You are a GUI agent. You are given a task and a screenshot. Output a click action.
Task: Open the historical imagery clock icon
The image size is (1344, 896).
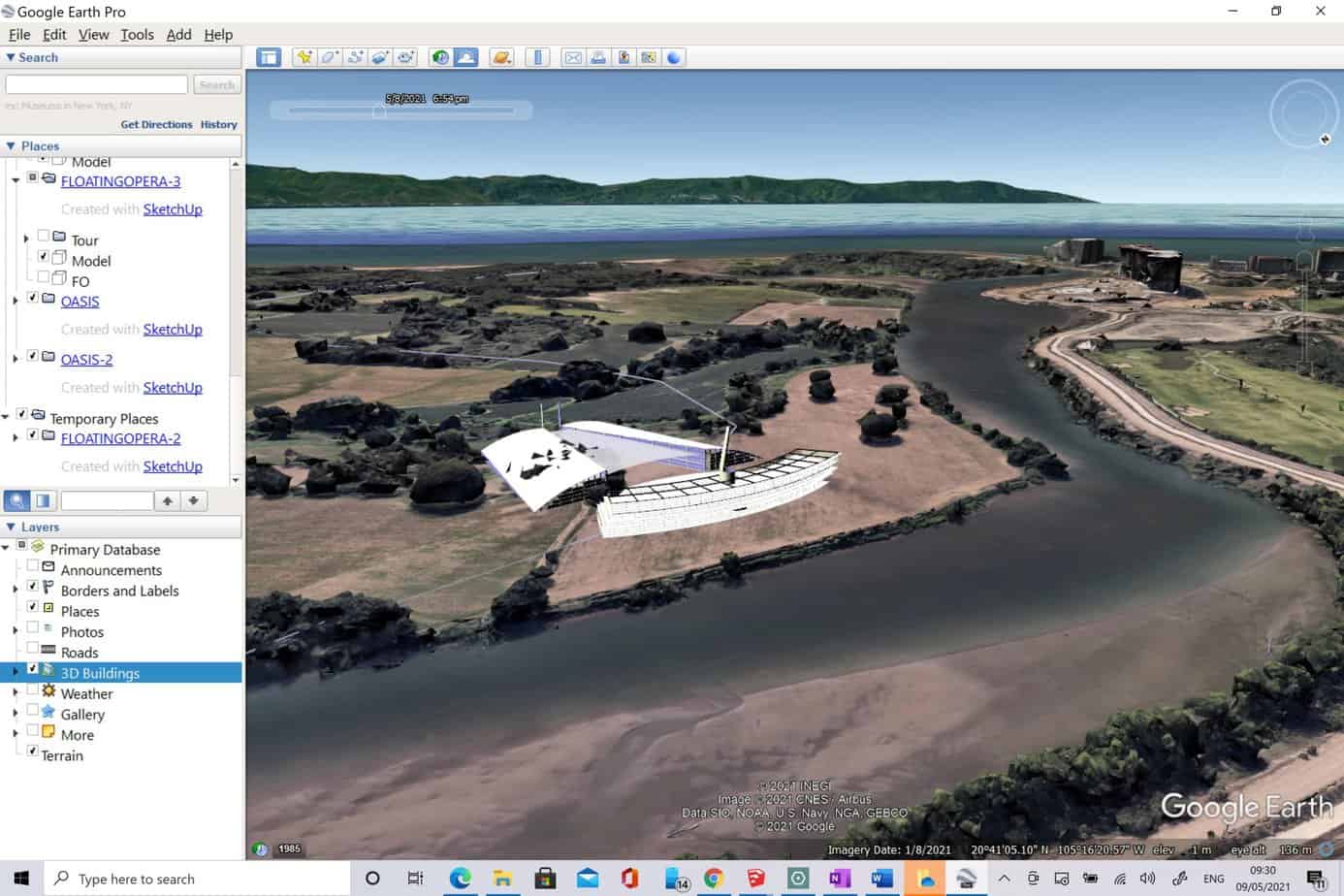pos(440,57)
